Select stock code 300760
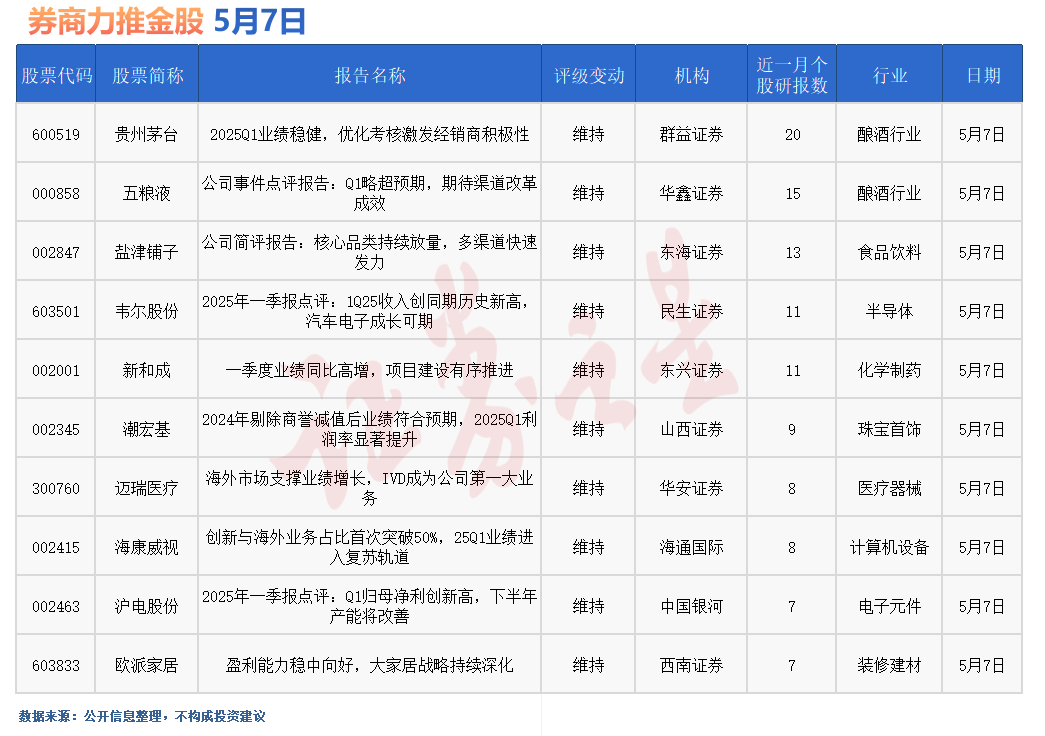 click(x=56, y=489)
